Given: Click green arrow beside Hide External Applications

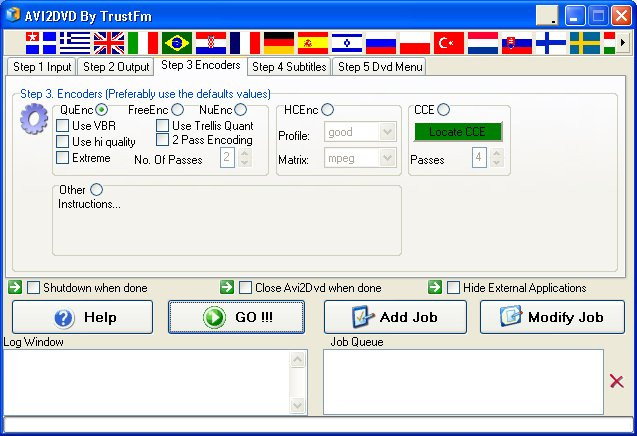Looking at the screenshot, I should [435, 287].
